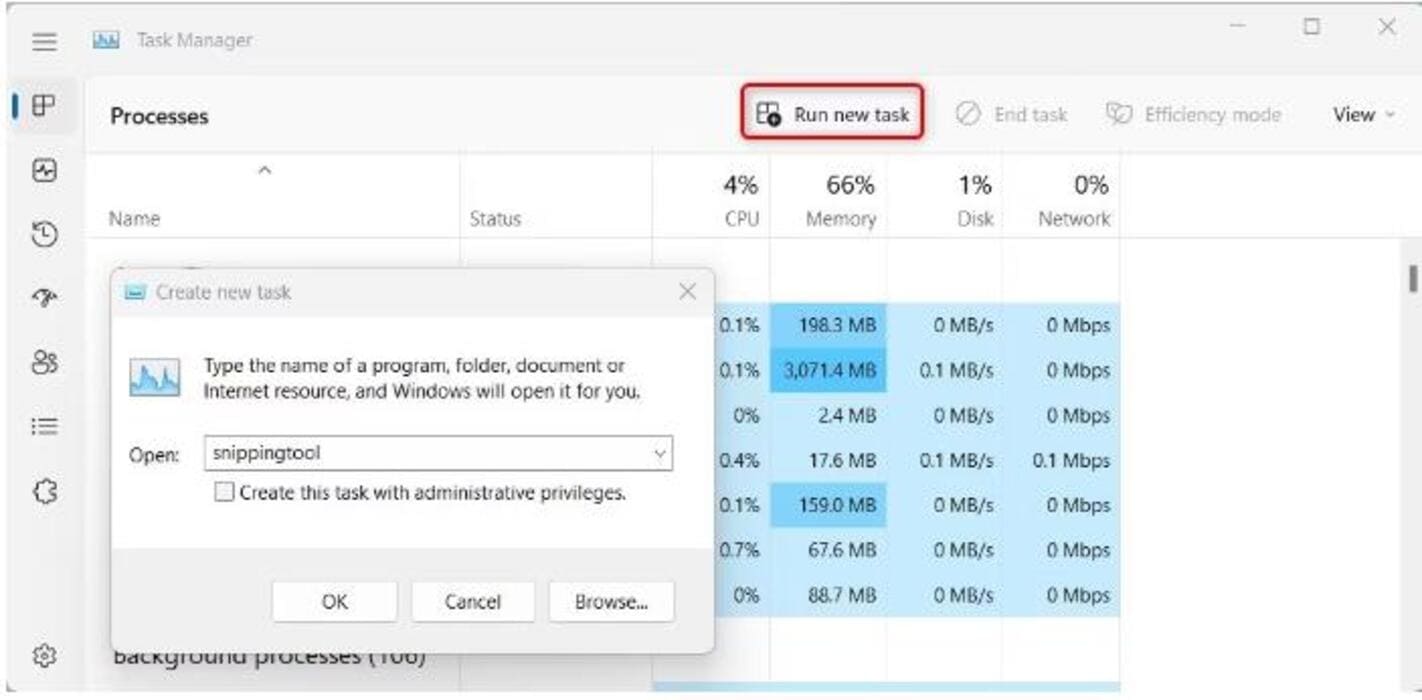Click the Create new task title icon
Screen dimensions: 1422x700
pyautogui.click(x=135, y=293)
